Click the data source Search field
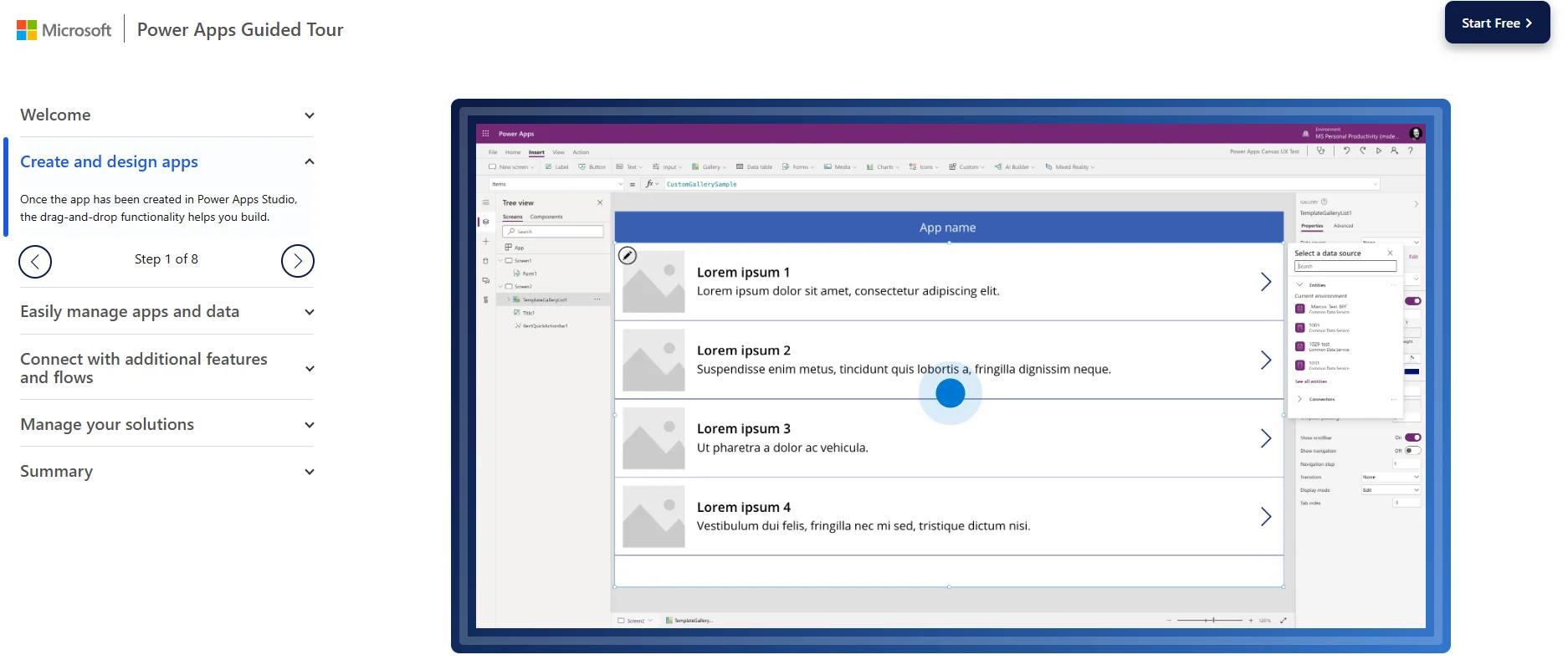The height and width of the screenshot is (665, 1568). tap(1345, 266)
